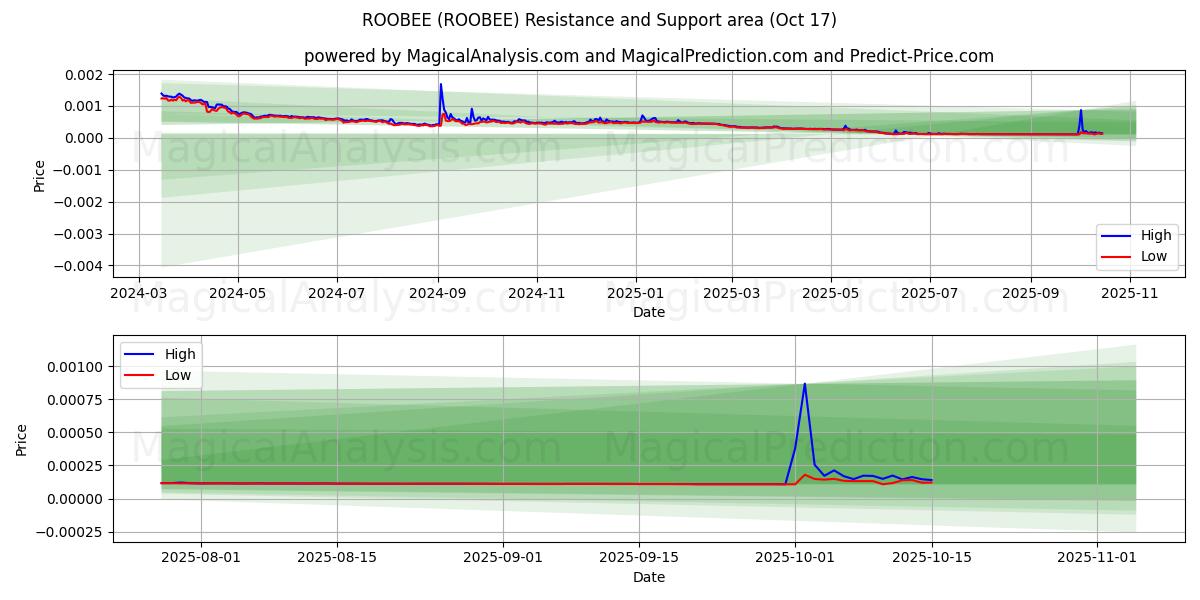Click the '2025-01' date tick on the upper axis
This screenshot has width=1200, height=600.
pyautogui.click(x=636, y=294)
